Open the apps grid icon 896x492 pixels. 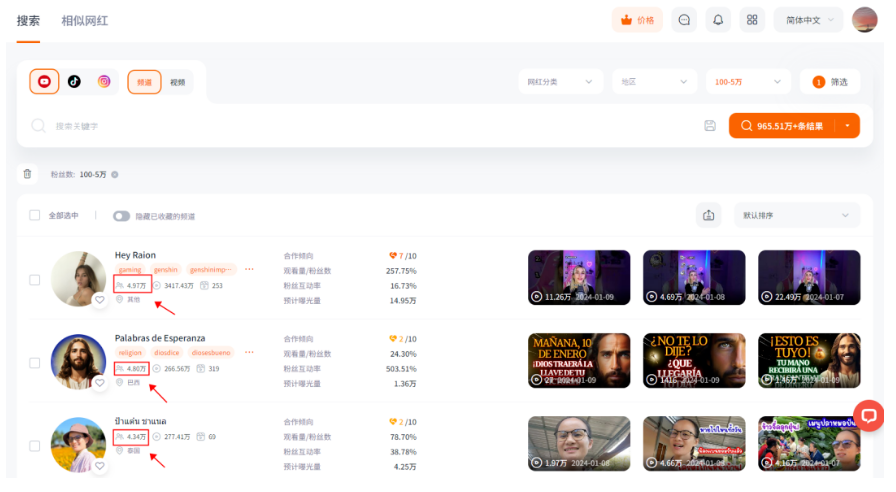[x=752, y=20]
